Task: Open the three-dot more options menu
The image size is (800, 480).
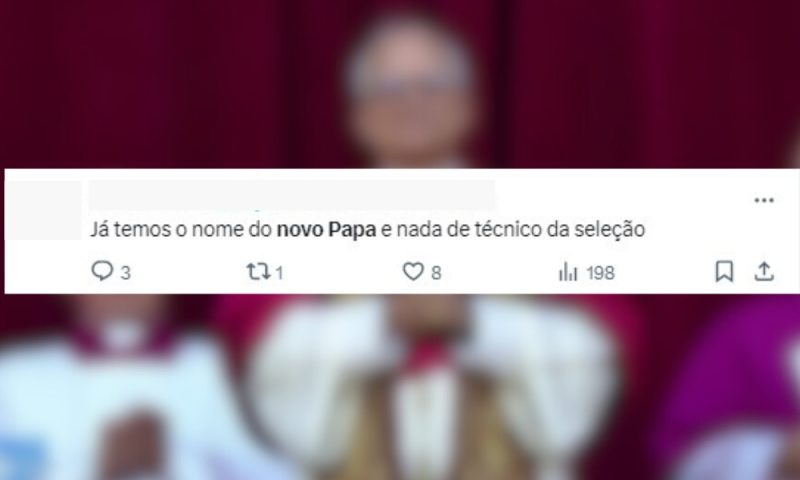Action: [764, 200]
